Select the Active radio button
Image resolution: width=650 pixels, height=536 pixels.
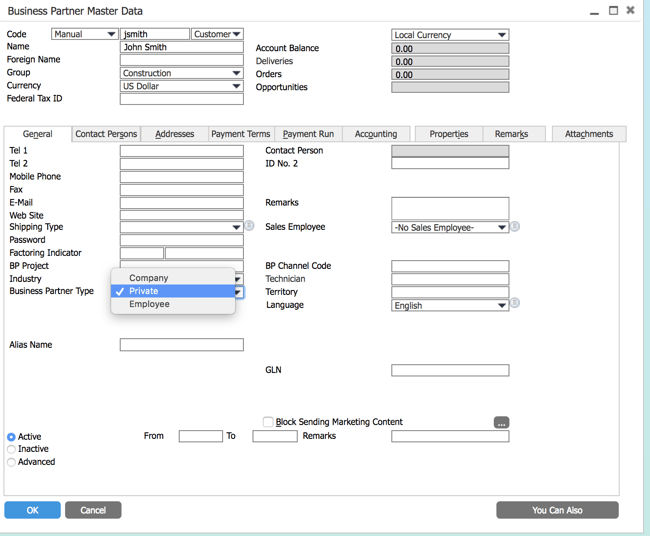point(11,437)
